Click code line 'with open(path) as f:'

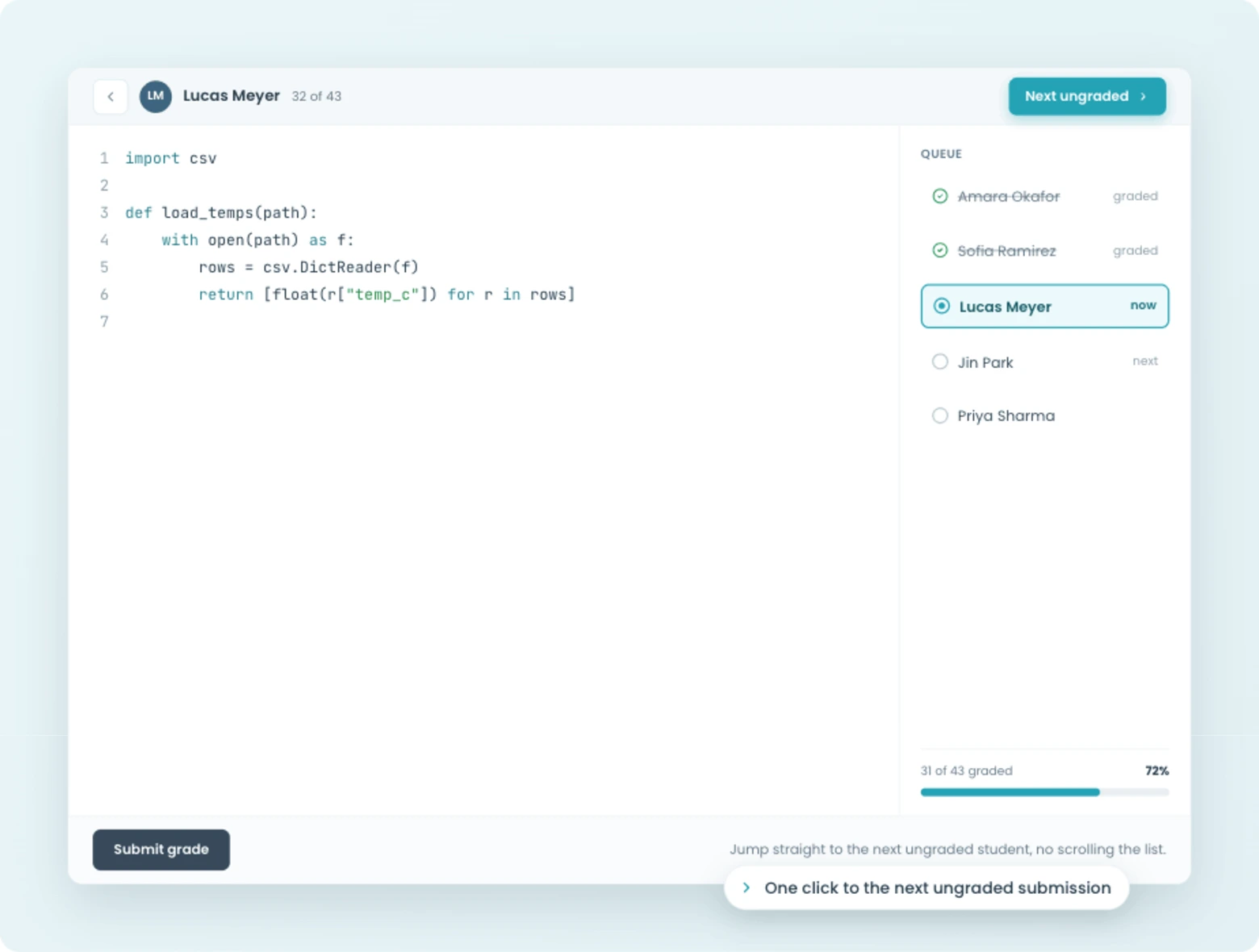coord(257,240)
